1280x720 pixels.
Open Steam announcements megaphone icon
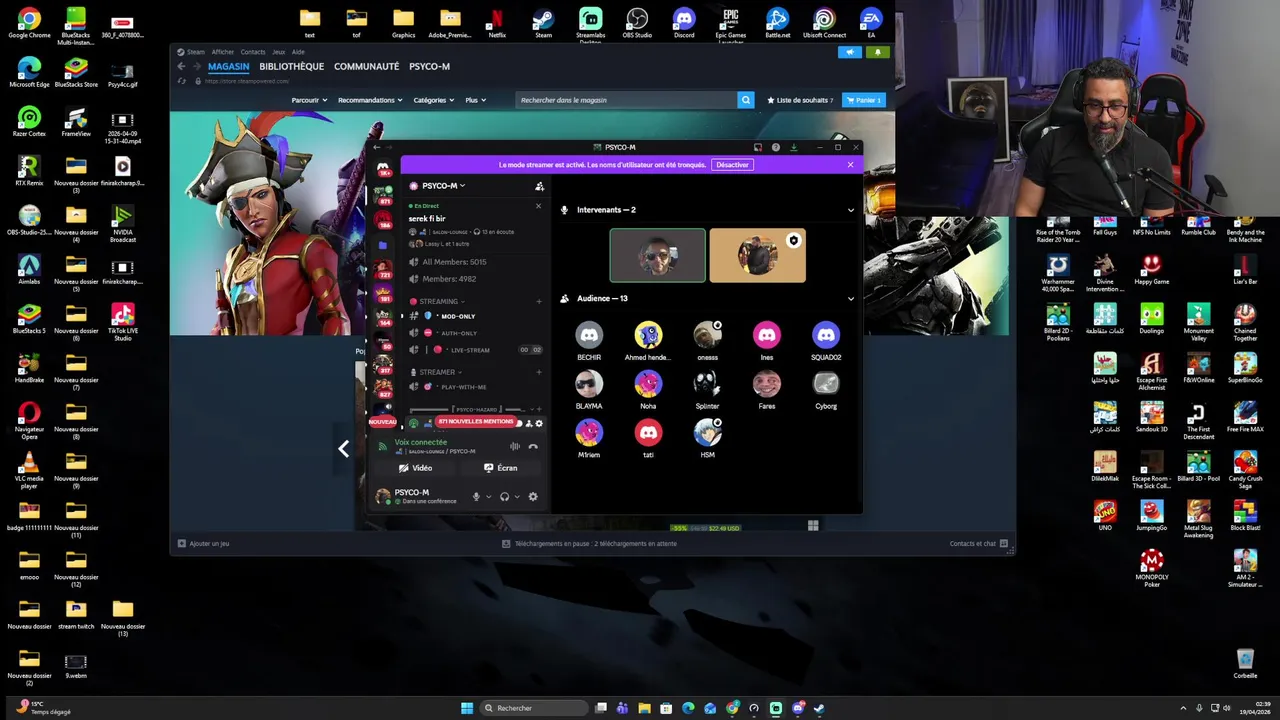point(850,52)
